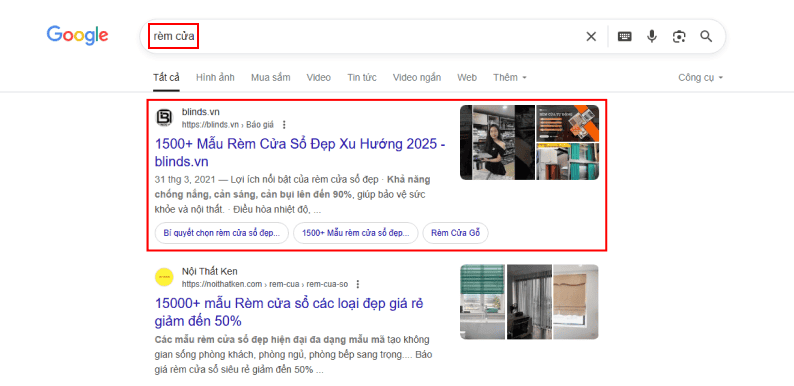Open the three-dot menu beside blinds.vn URL
Viewport: 794px width, 386px height.
pyautogui.click(x=284, y=125)
